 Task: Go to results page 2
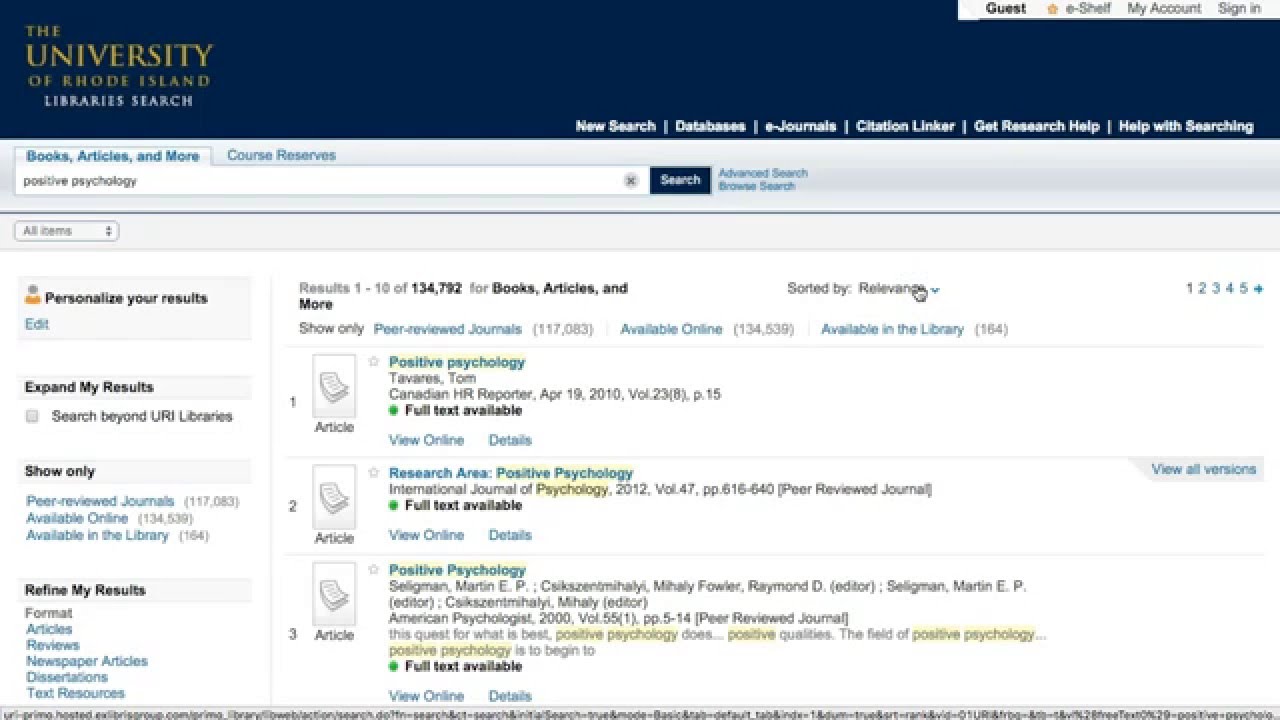pos(1203,288)
